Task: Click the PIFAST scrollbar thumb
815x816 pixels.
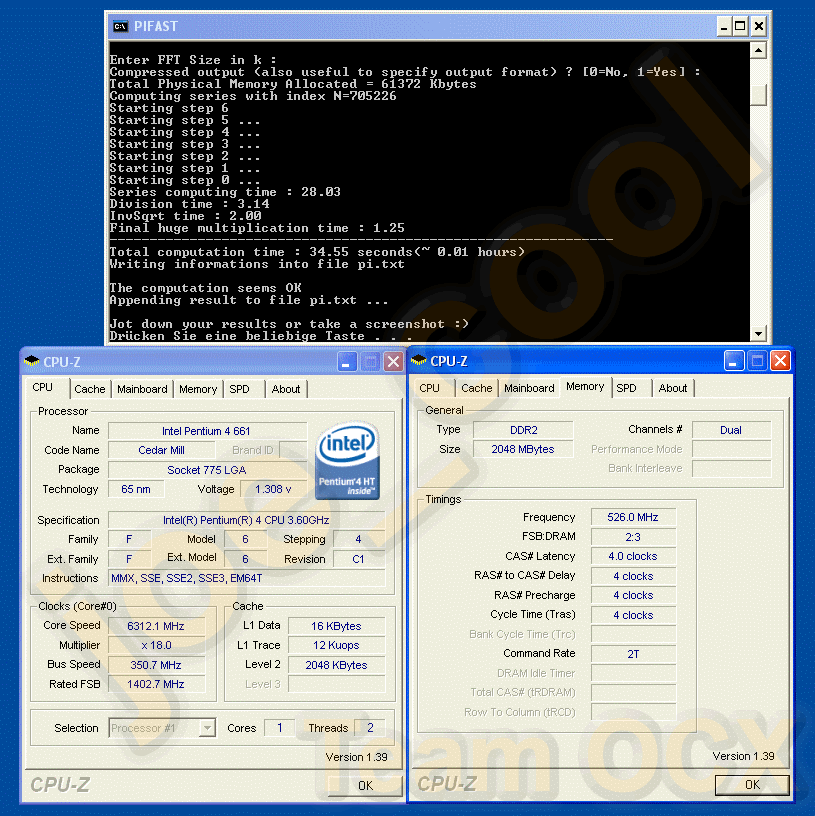Action: pos(759,95)
